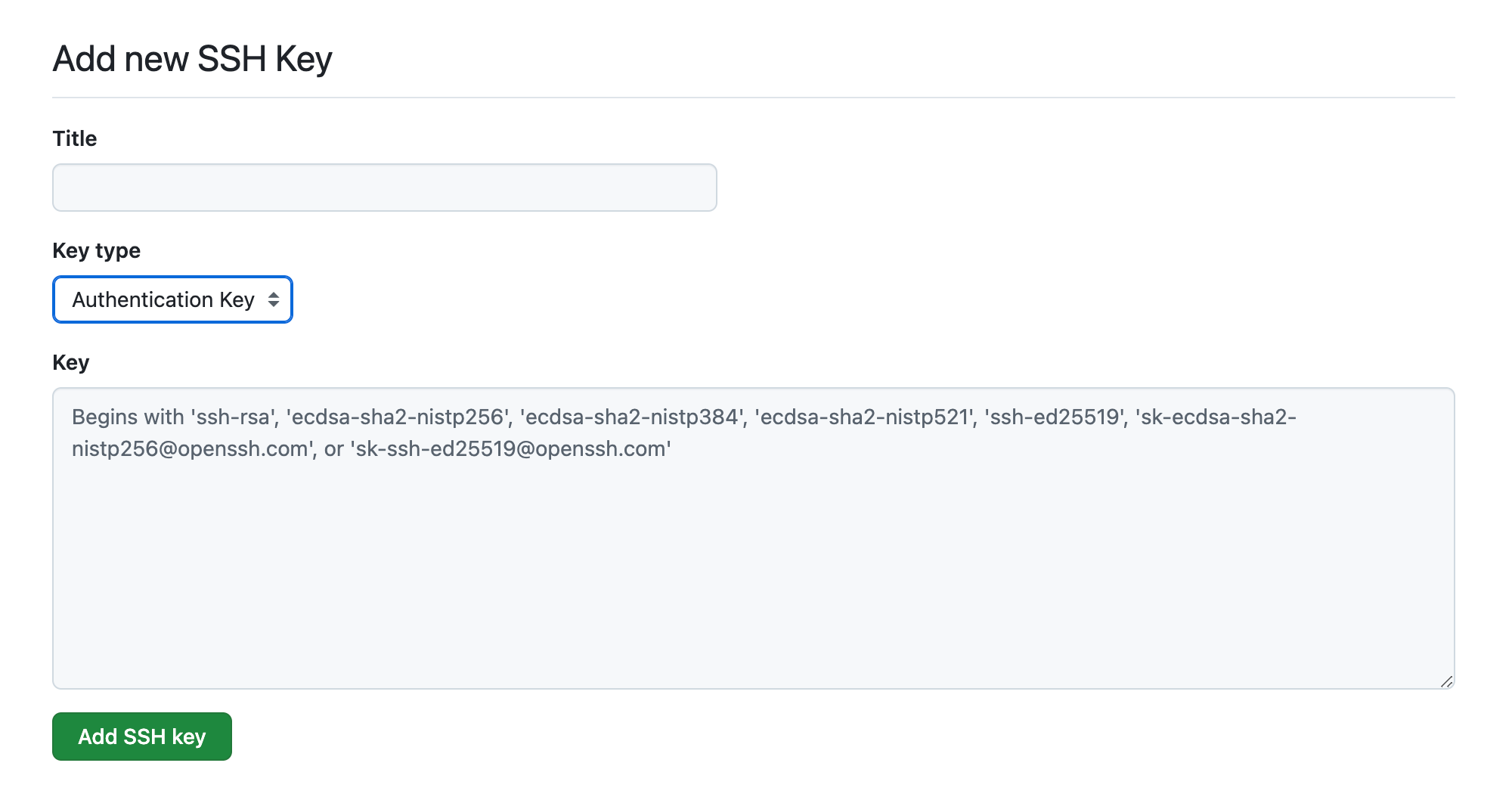Click the word SSH in the page heading
Screen dimensions: 1512x797
(x=231, y=59)
